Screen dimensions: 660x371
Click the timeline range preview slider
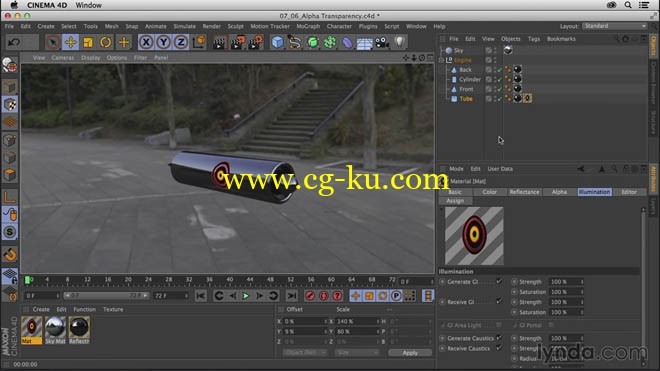tap(105, 296)
